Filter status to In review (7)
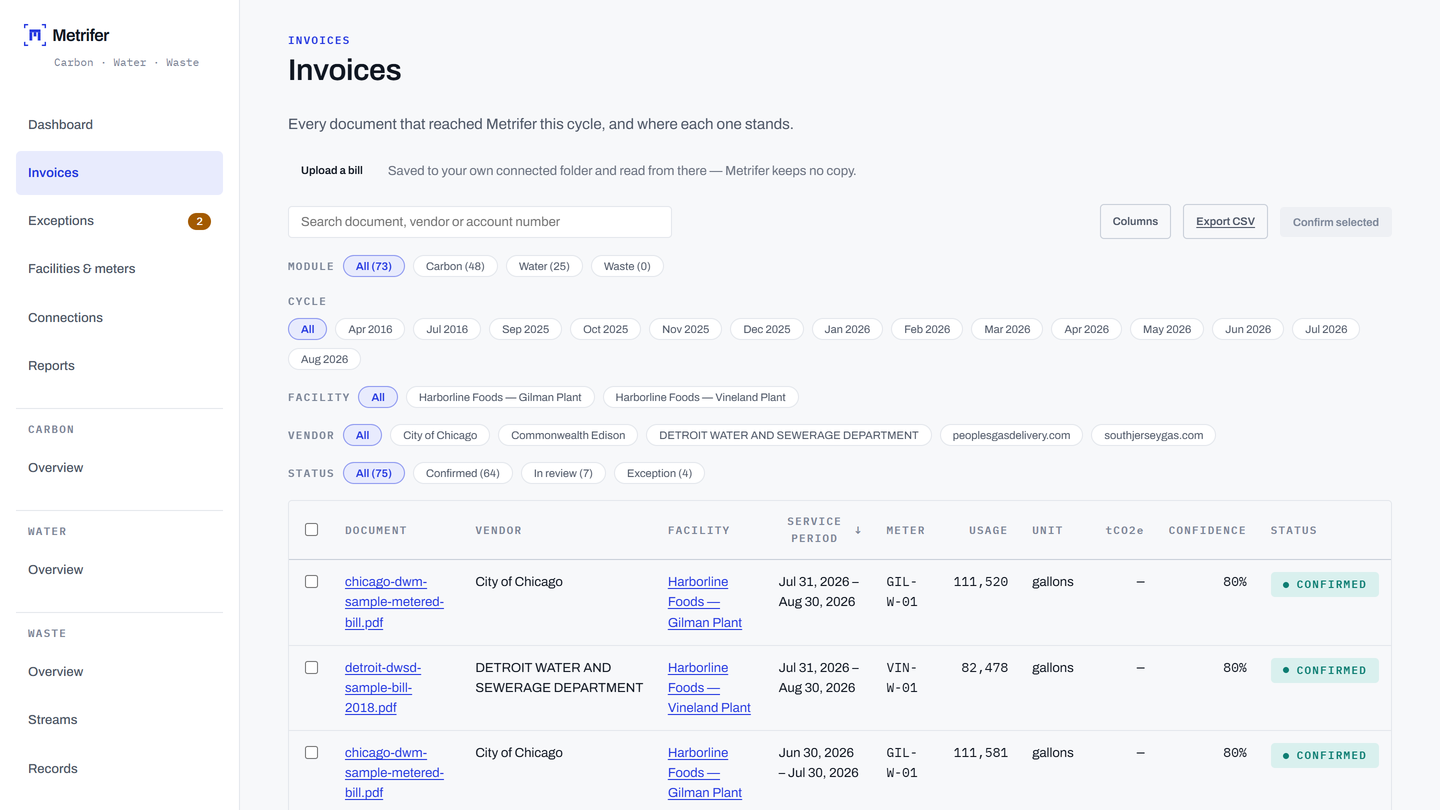This screenshot has height=810, width=1440. (x=563, y=473)
